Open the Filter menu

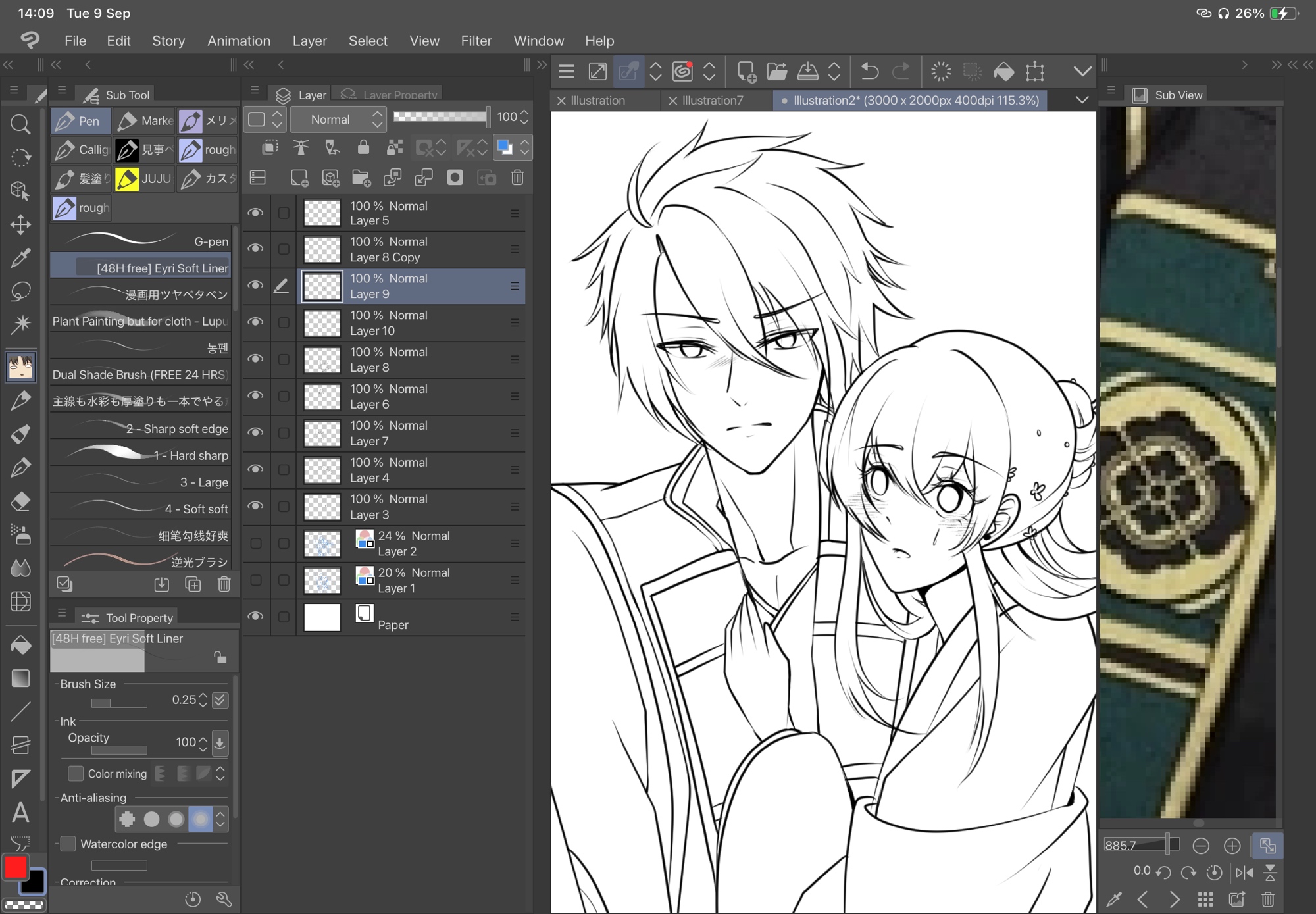click(x=476, y=41)
